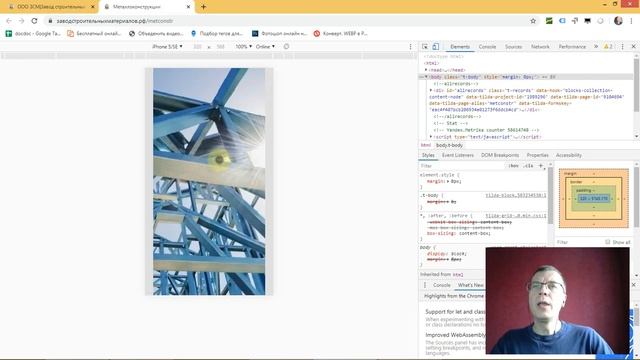The width and height of the screenshot is (640, 360).
Task: Open DevTools three-dot customize menu
Action: (622, 47)
